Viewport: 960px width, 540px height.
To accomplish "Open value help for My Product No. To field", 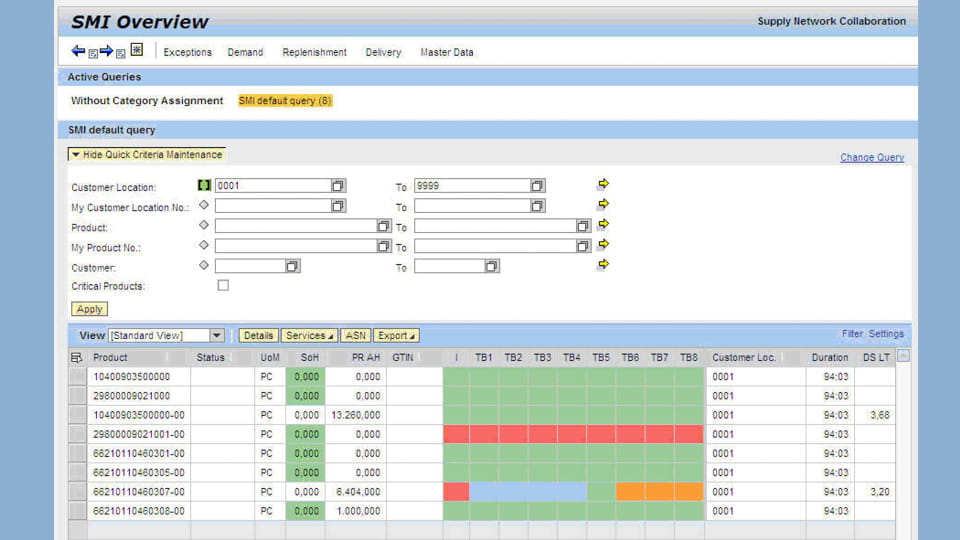I will pyautogui.click(x=583, y=246).
